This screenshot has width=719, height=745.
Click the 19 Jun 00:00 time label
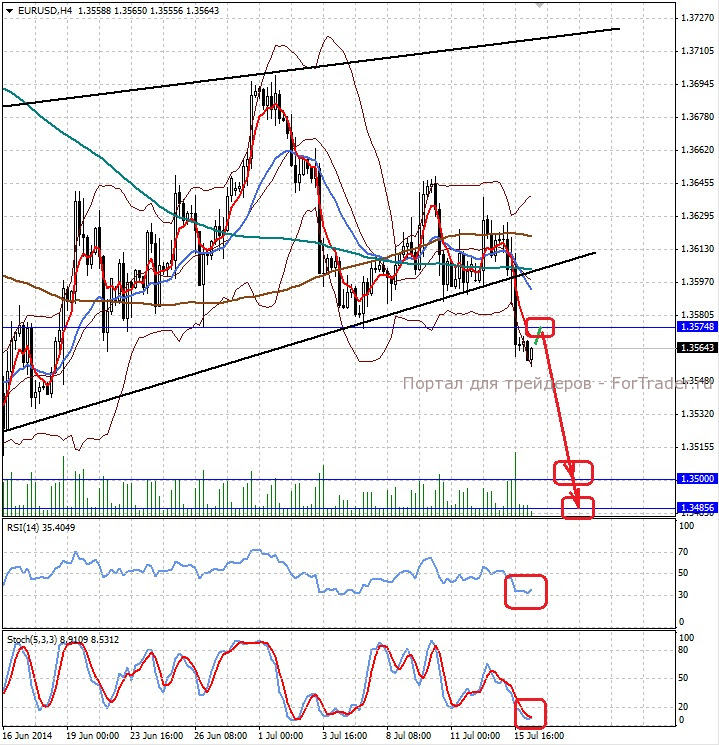93,735
